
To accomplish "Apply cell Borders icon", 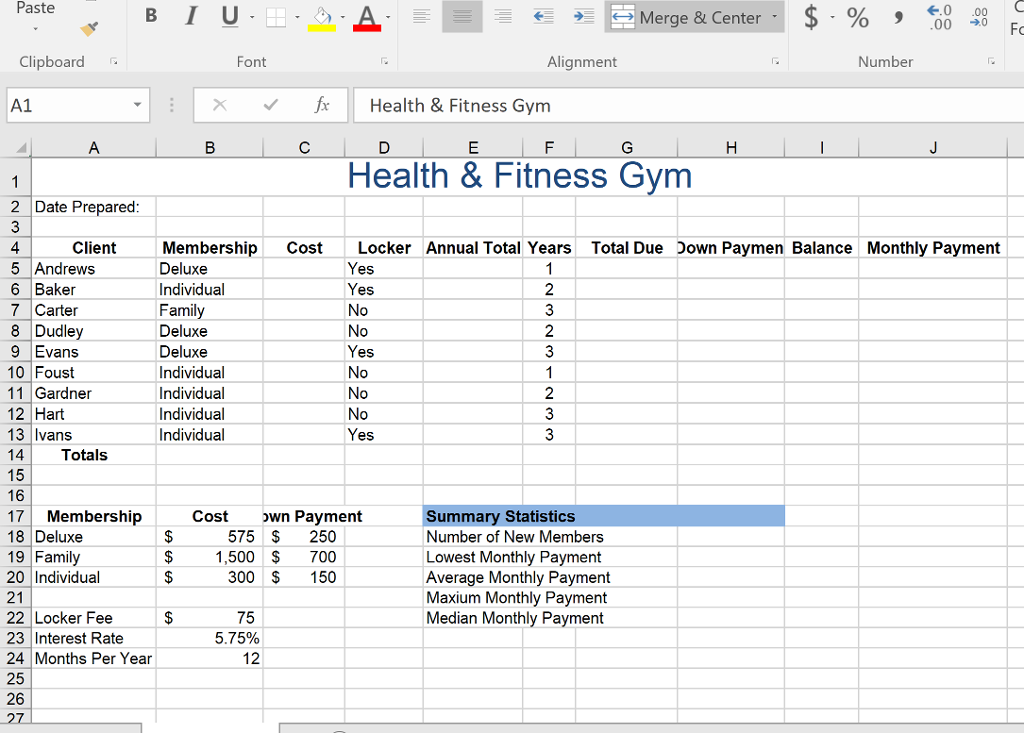I will 276,17.
